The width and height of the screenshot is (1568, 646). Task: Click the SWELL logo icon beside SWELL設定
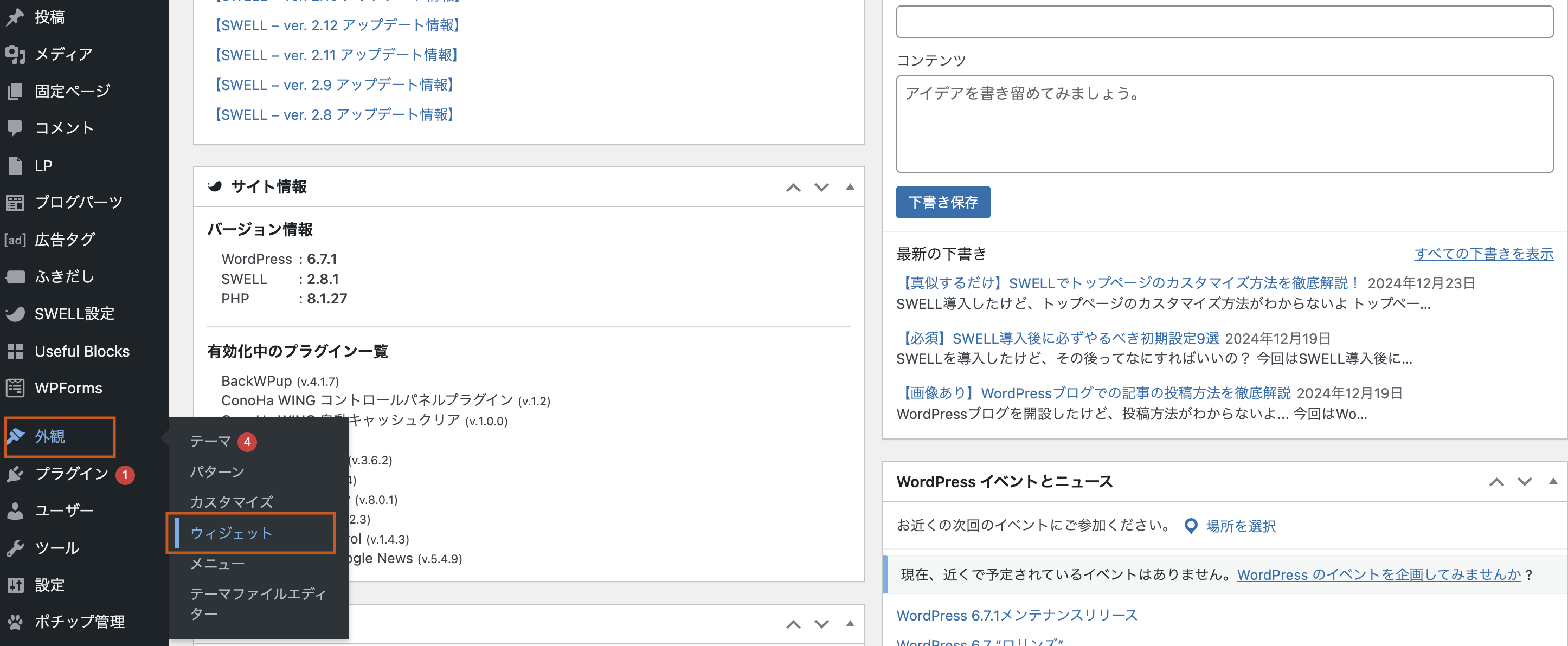pyautogui.click(x=15, y=314)
